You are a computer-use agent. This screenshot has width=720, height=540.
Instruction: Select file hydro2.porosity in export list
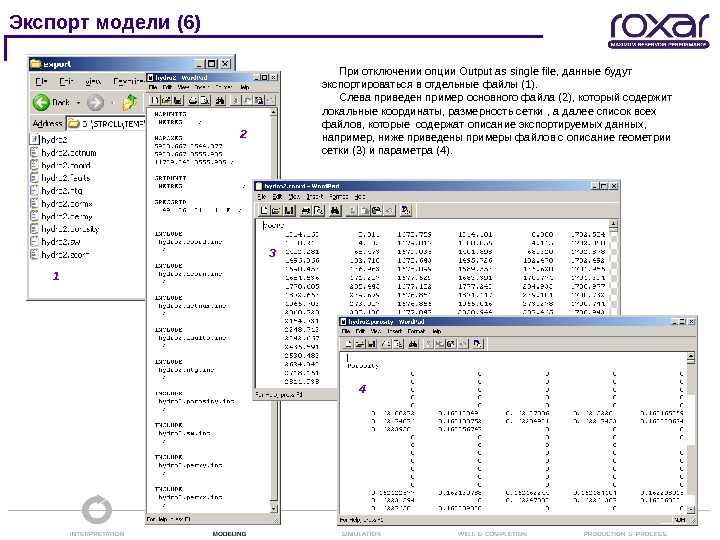pos(65,229)
